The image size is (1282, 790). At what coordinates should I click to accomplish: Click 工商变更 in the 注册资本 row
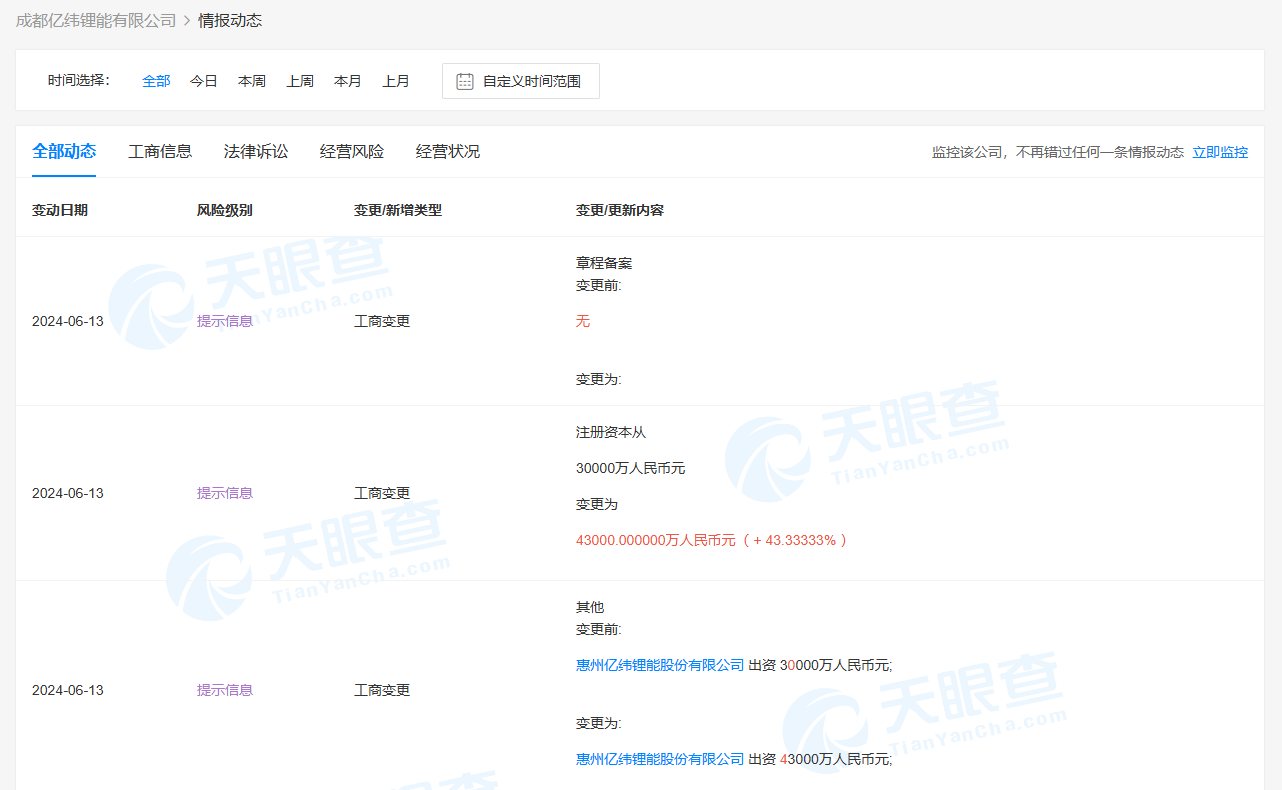point(382,493)
